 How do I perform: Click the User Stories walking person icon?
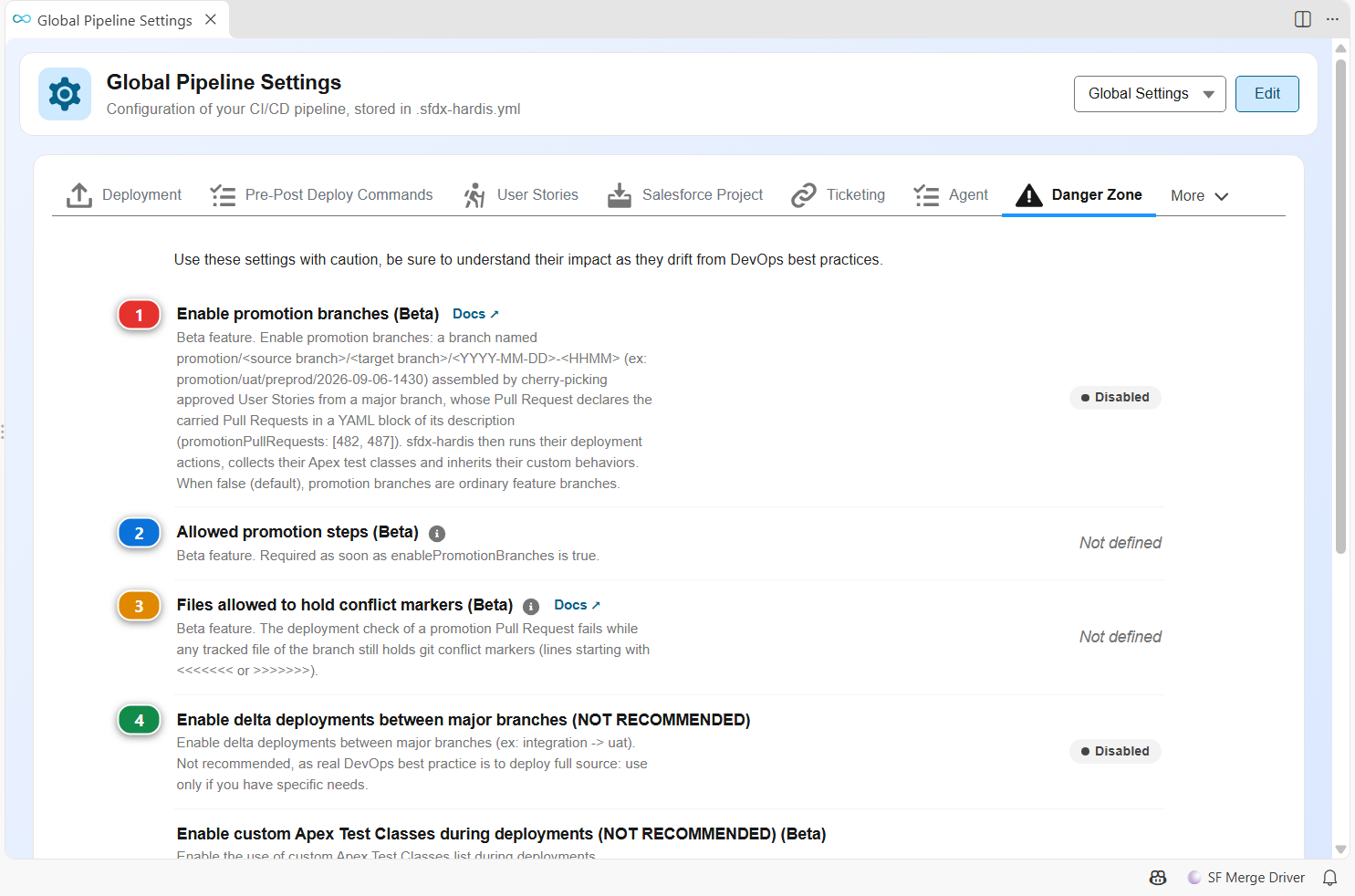[x=474, y=195]
